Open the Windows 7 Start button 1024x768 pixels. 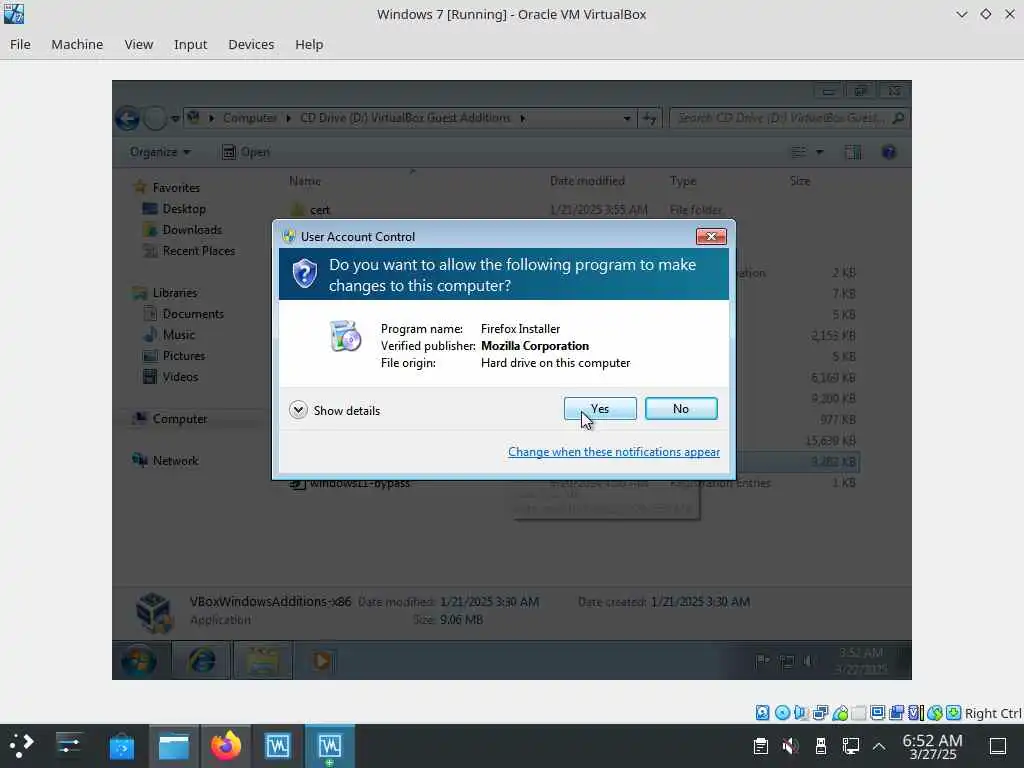[138, 661]
